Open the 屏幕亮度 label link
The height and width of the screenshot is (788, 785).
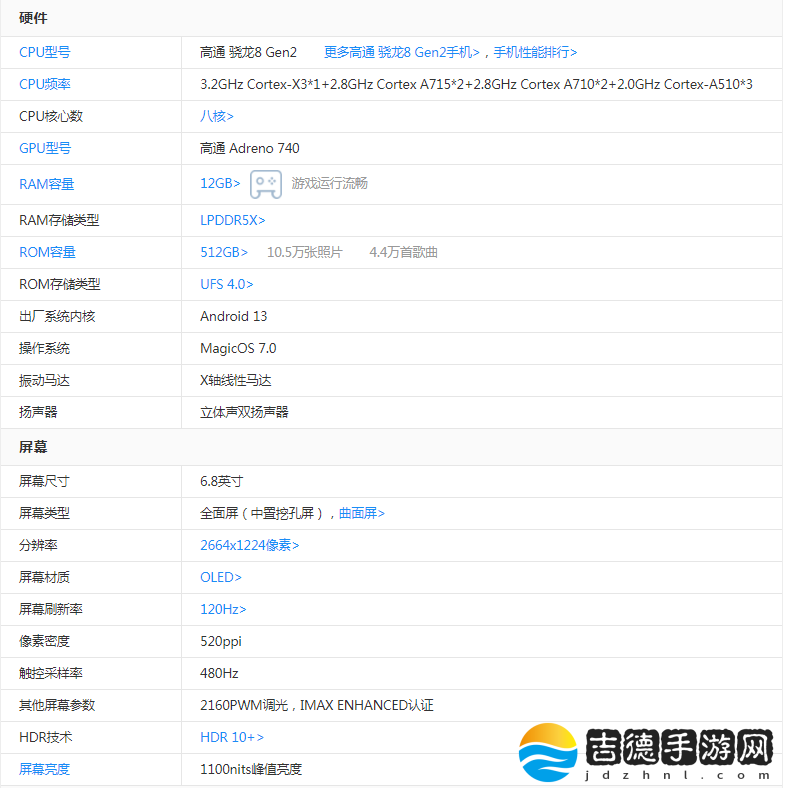pos(44,769)
